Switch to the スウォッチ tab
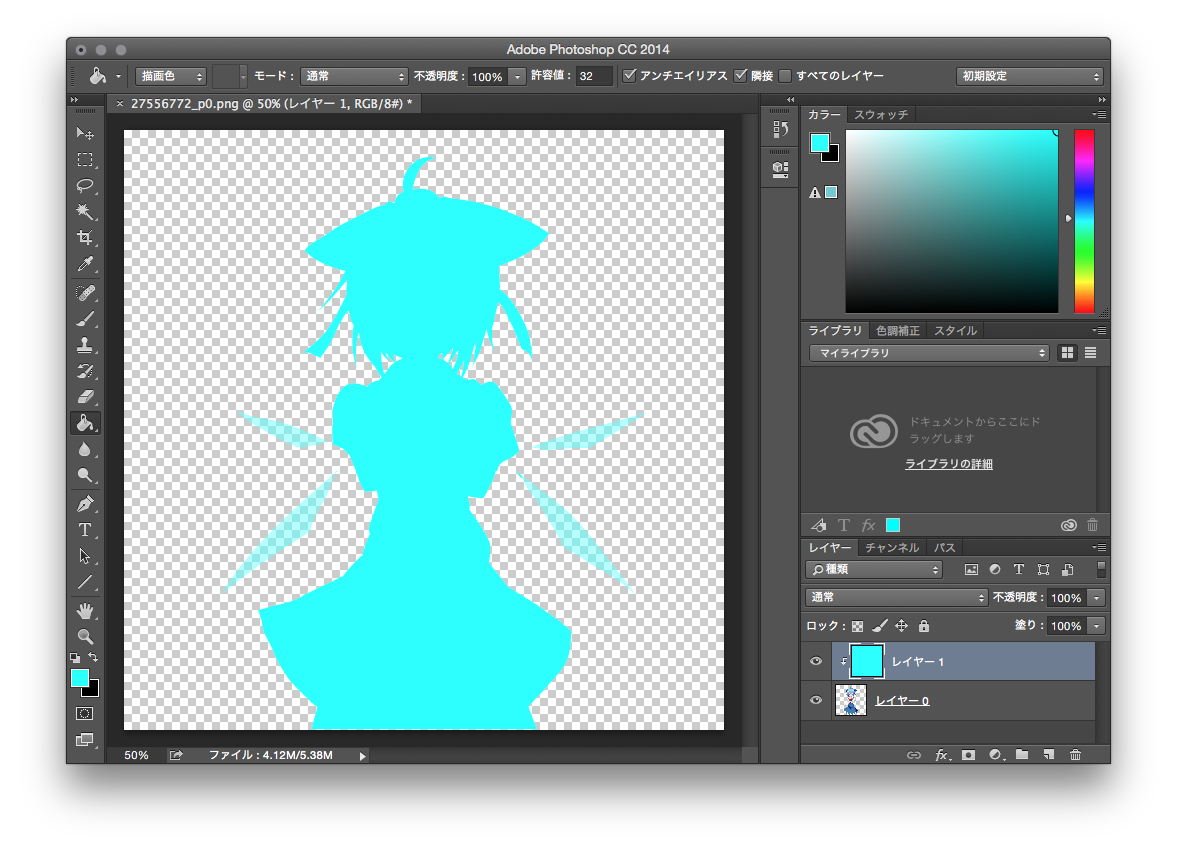Screen dimensions: 1177x854 [x=881, y=115]
